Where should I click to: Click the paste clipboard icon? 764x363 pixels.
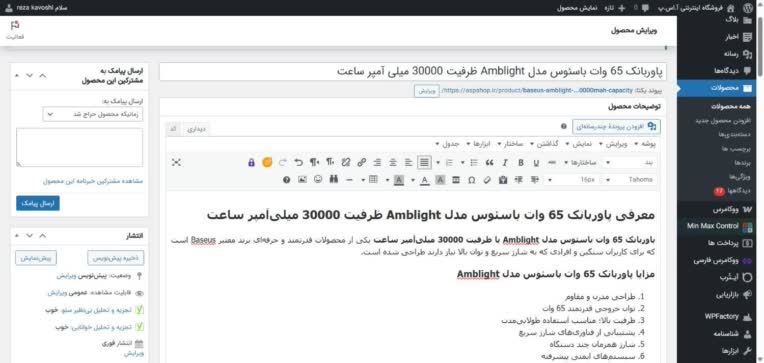(x=503, y=180)
